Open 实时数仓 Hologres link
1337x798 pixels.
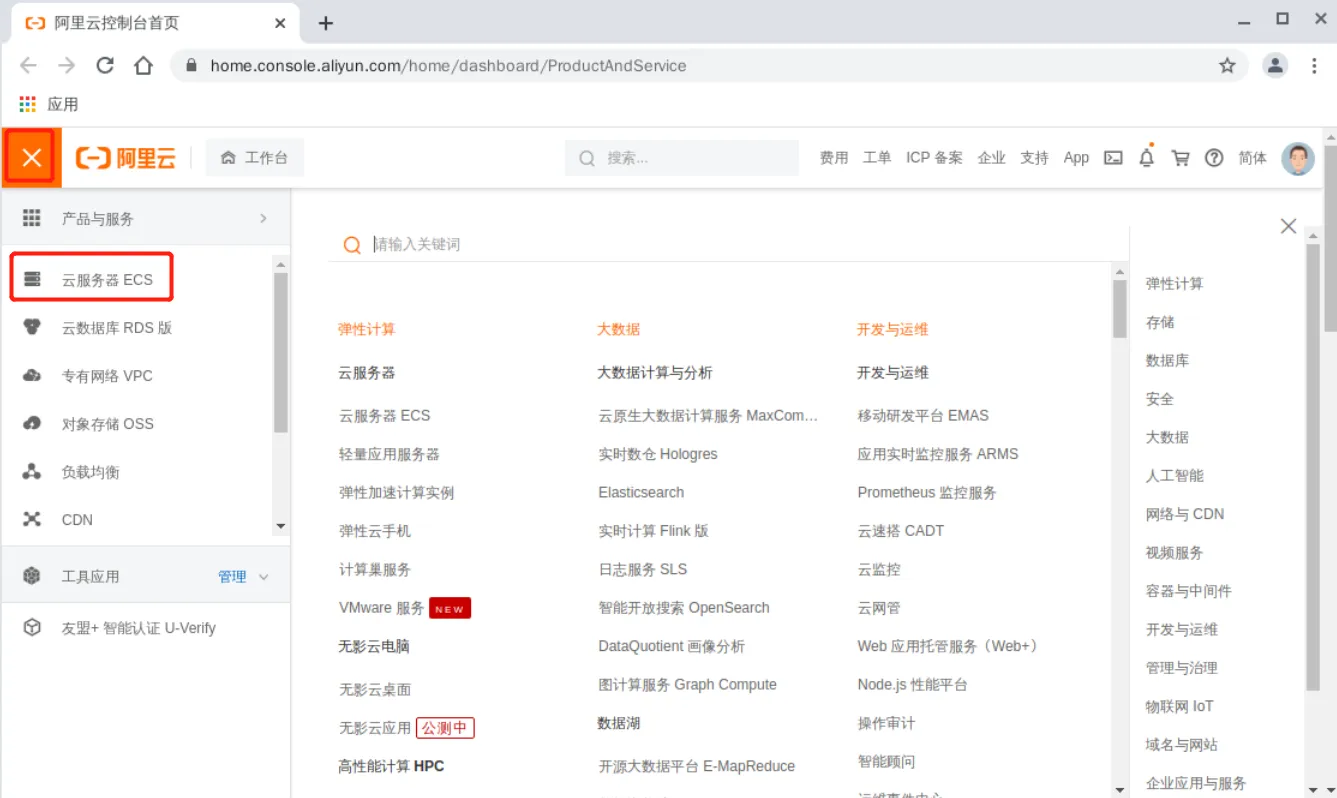(658, 454)
